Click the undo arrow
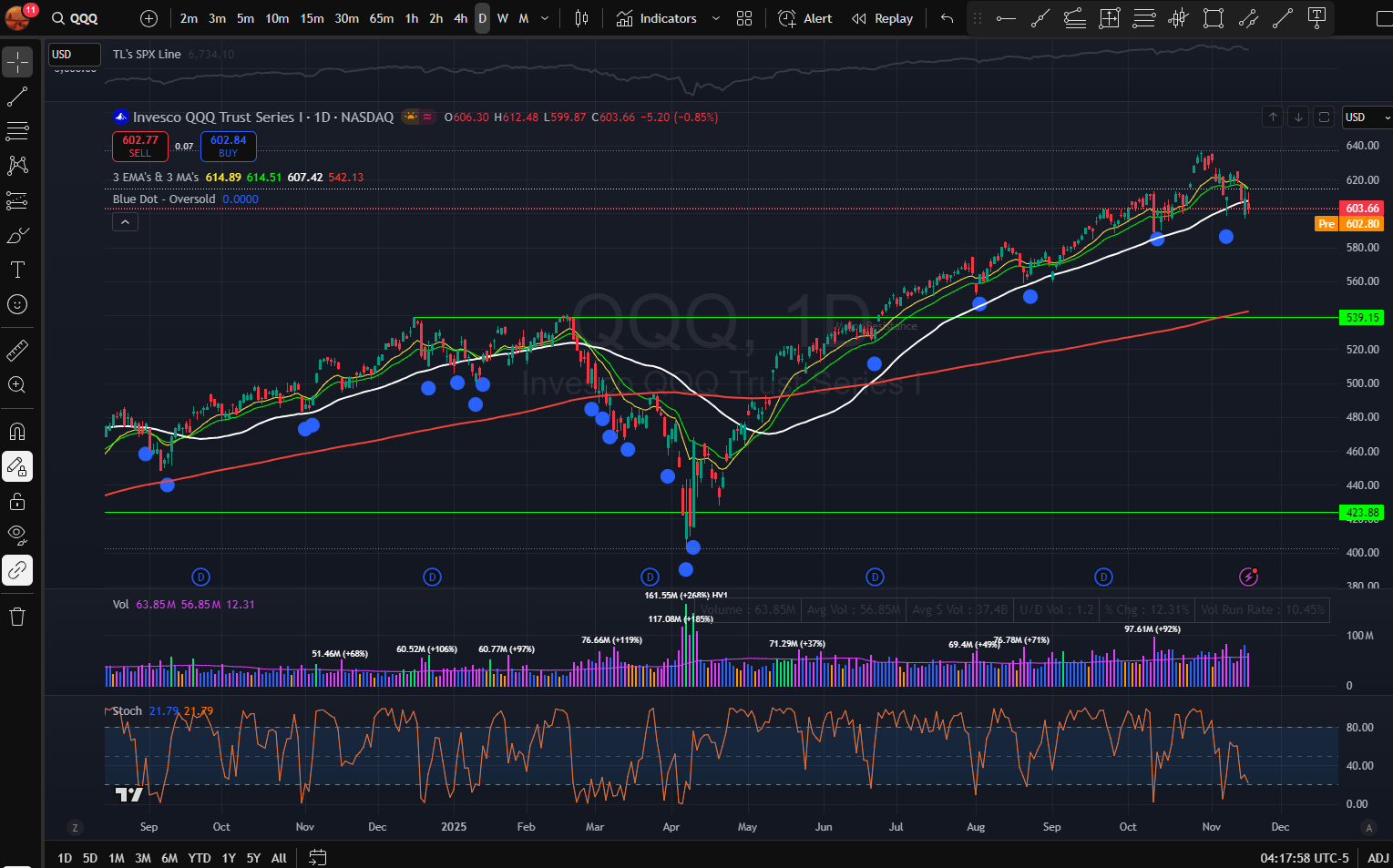The image size is (1393, 868). point(947,18)
